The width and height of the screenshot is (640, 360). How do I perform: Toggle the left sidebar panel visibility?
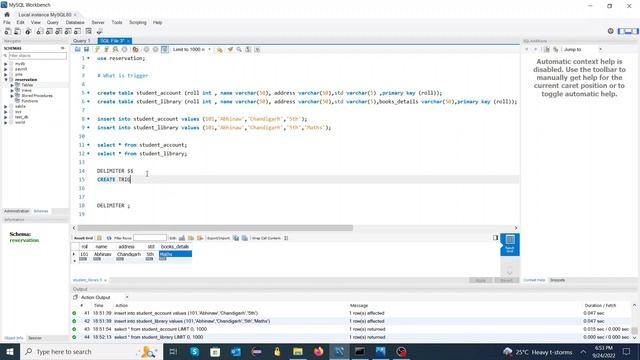pyautogui.click(x=621, y=31)
